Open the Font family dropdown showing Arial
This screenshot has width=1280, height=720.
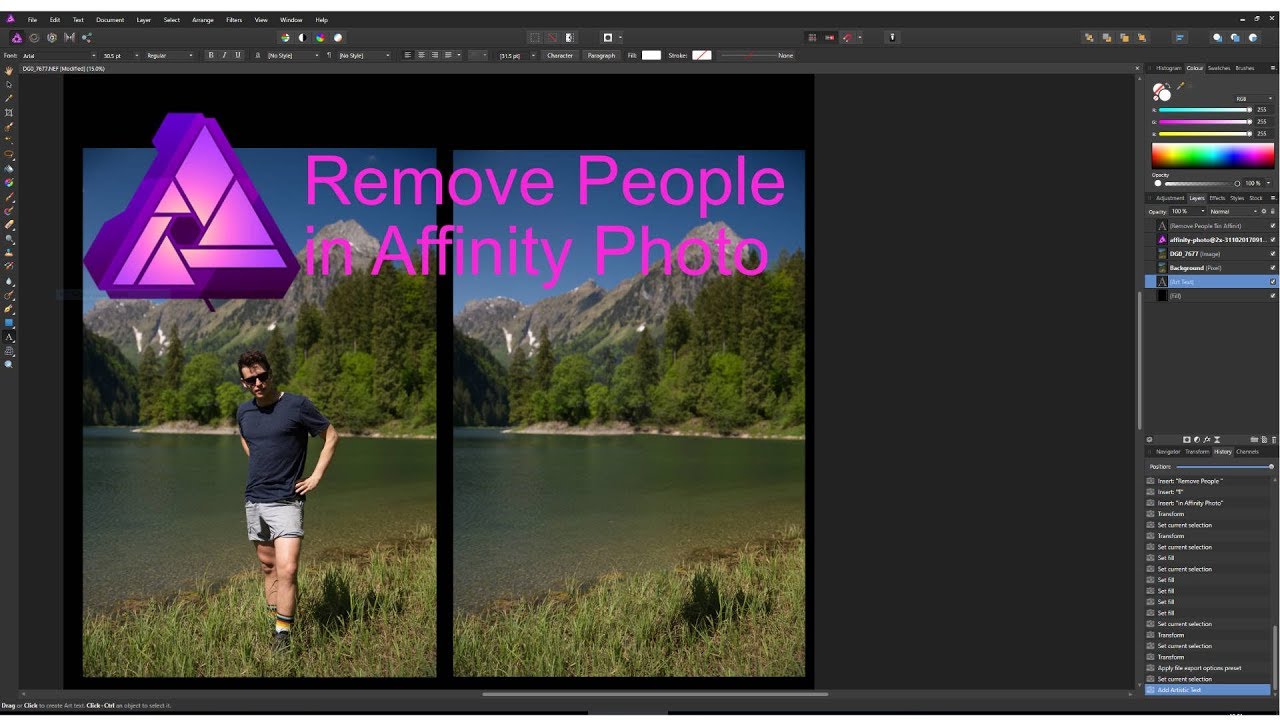59,55
